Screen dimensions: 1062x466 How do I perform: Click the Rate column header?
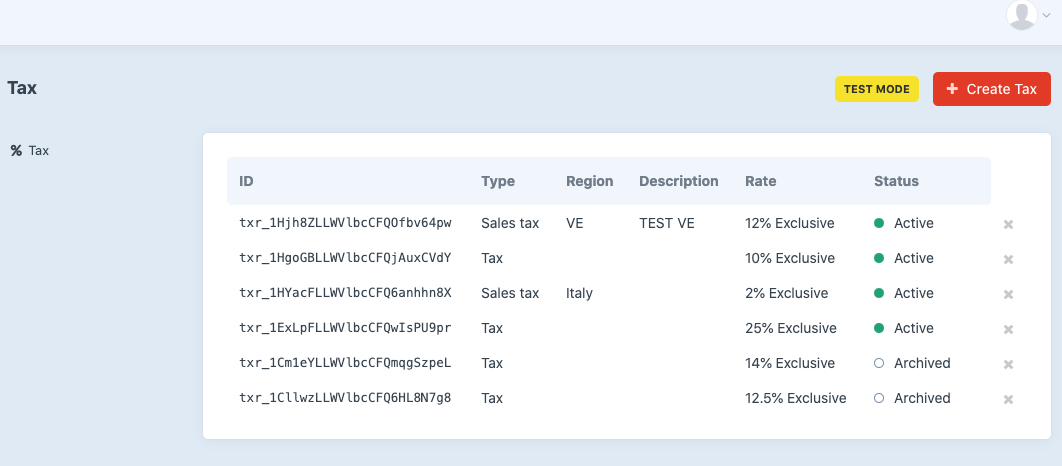761,181
